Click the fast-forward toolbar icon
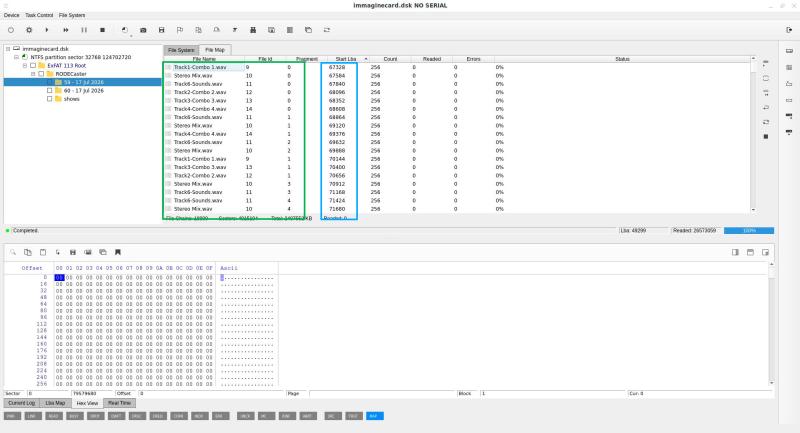Image resolution: width=800 pixels, height=433 pixels. (x=66, y=30)
